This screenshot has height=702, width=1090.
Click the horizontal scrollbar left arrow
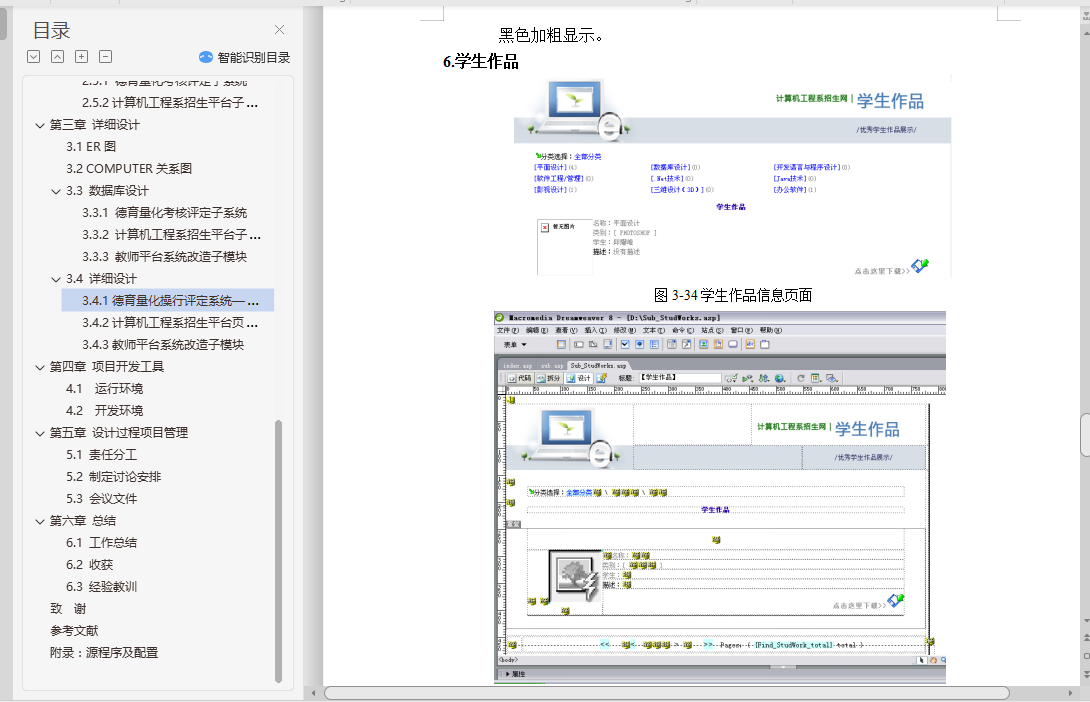(314, 693)
